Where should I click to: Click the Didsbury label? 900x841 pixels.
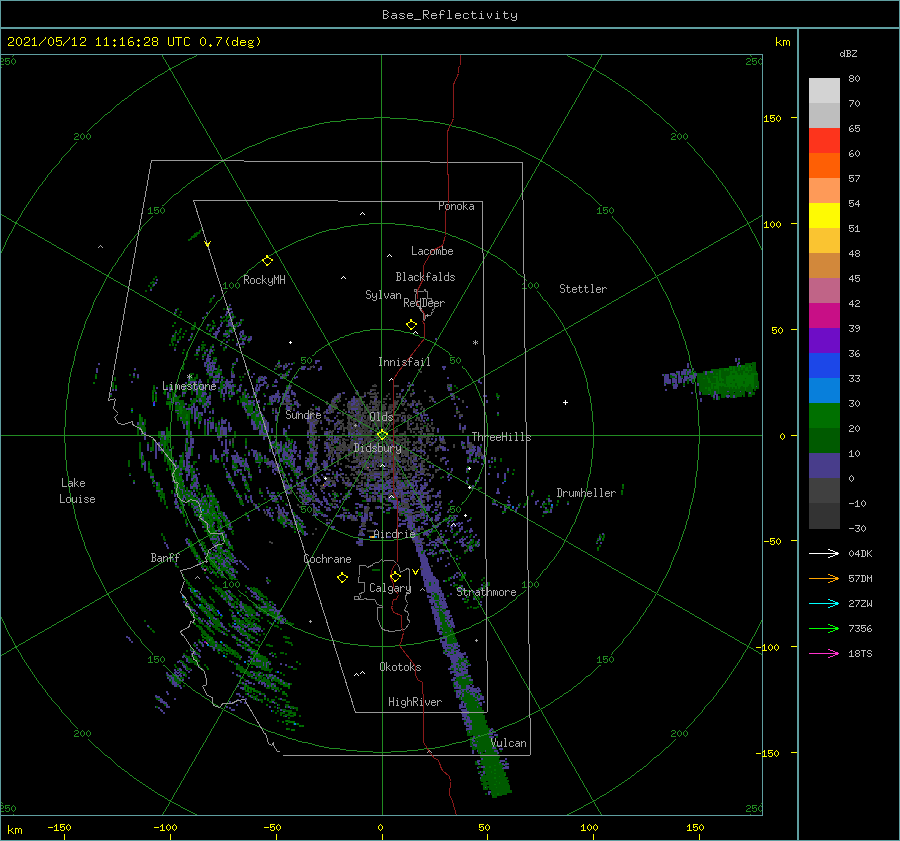377,448
